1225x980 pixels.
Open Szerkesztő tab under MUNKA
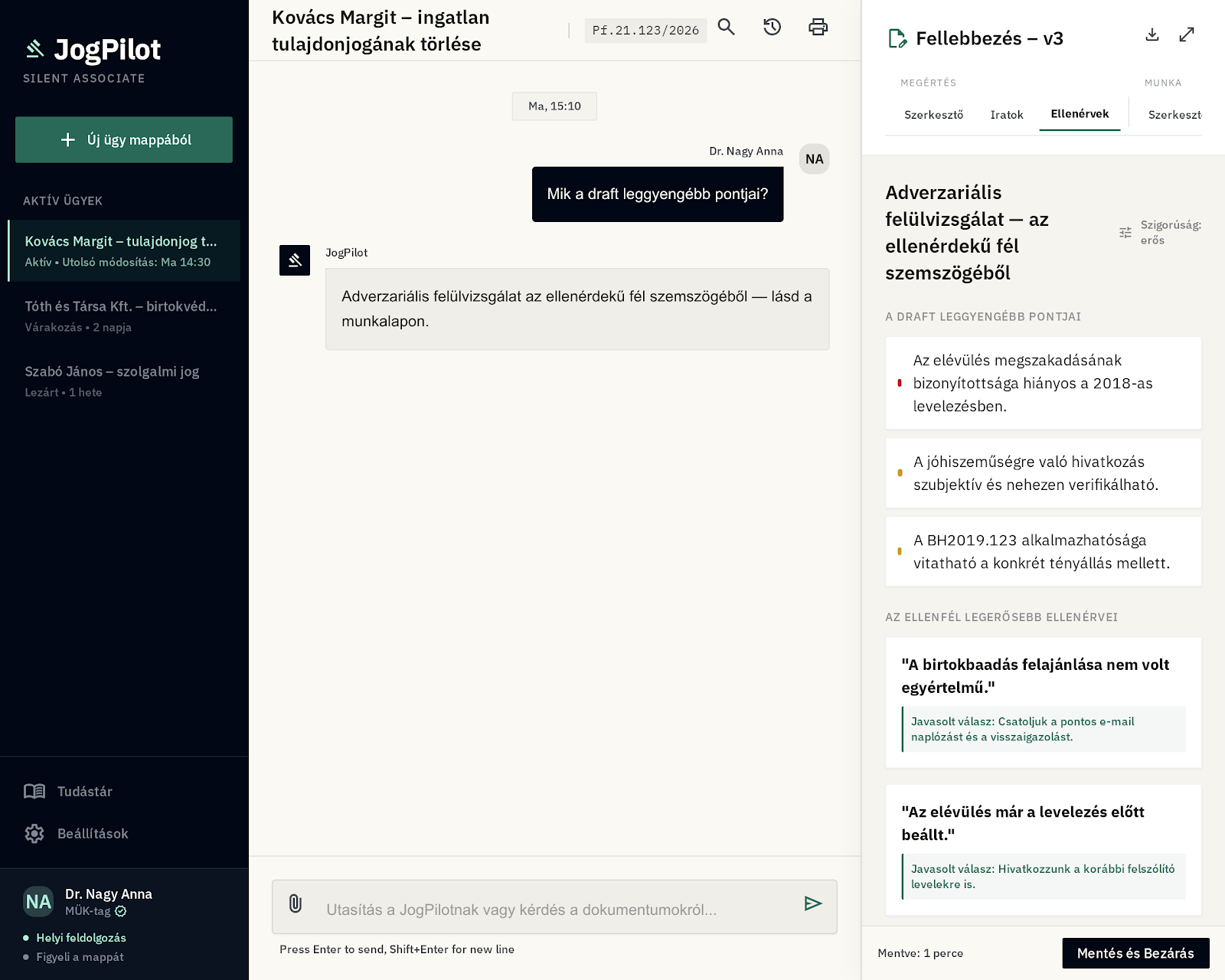pyautogui.click(x=1174, y=115)
